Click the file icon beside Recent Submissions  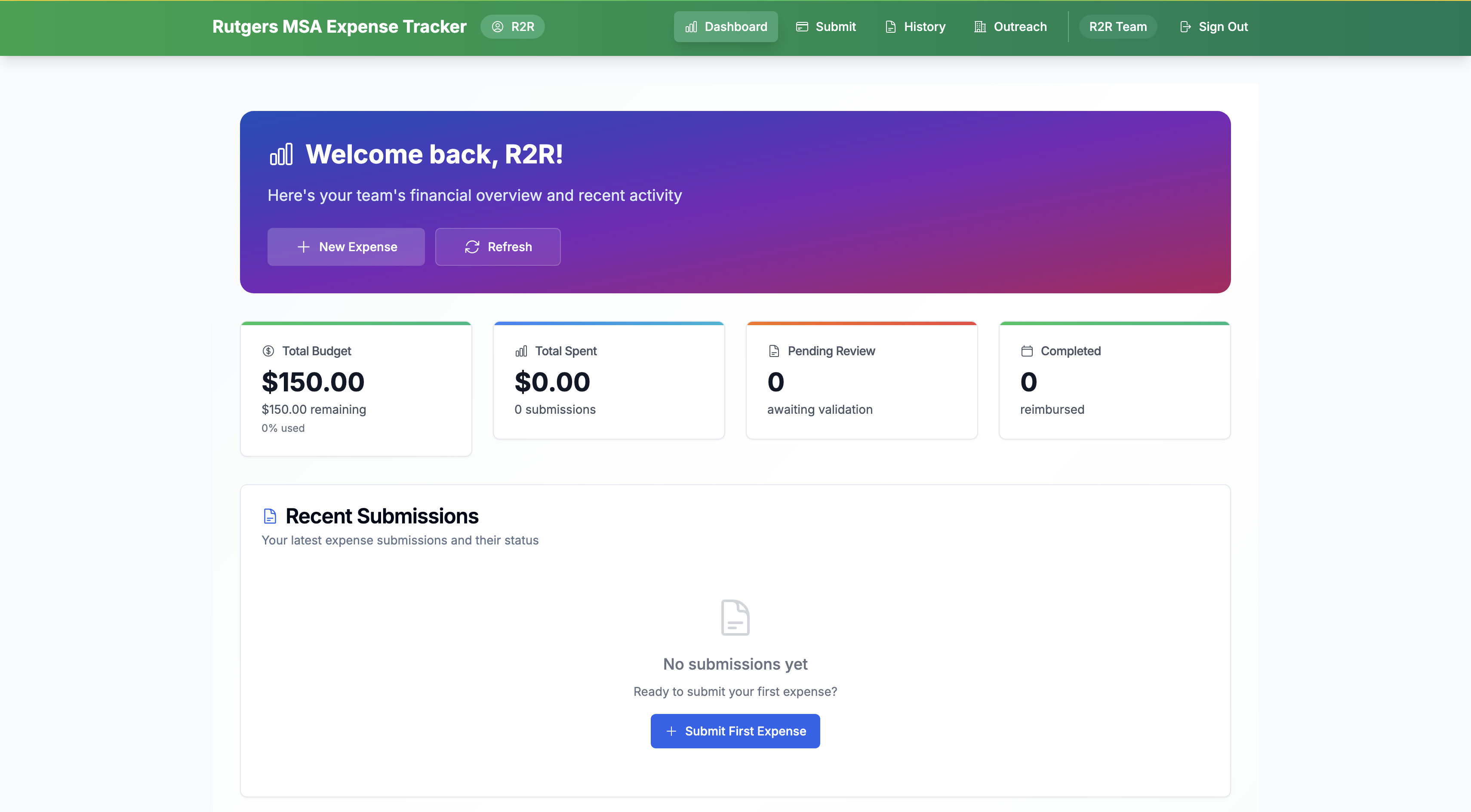(x=270, y=516)
